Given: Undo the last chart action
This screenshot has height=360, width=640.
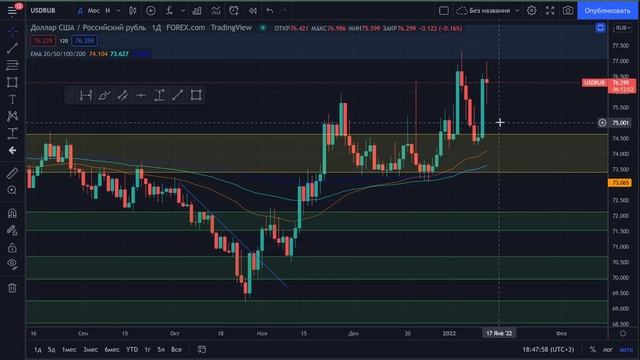Looking at the screenshot, I should (x=269, y=11).
